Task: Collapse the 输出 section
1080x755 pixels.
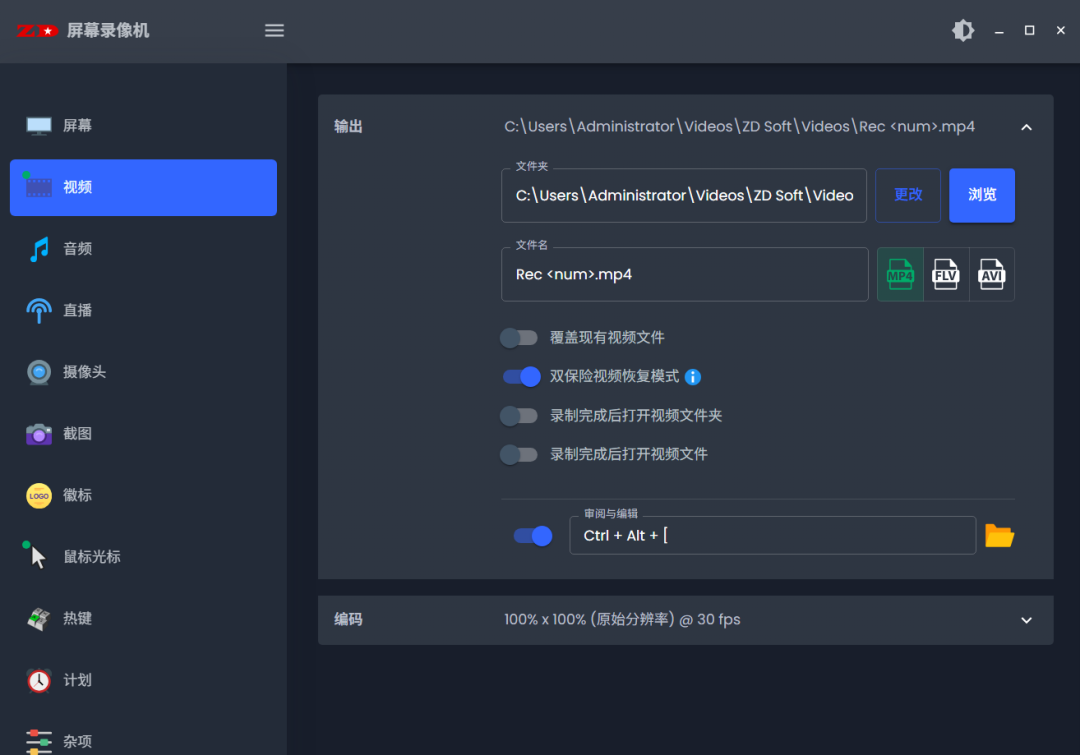Action: pyautogui.click(x=1026, y=127)
